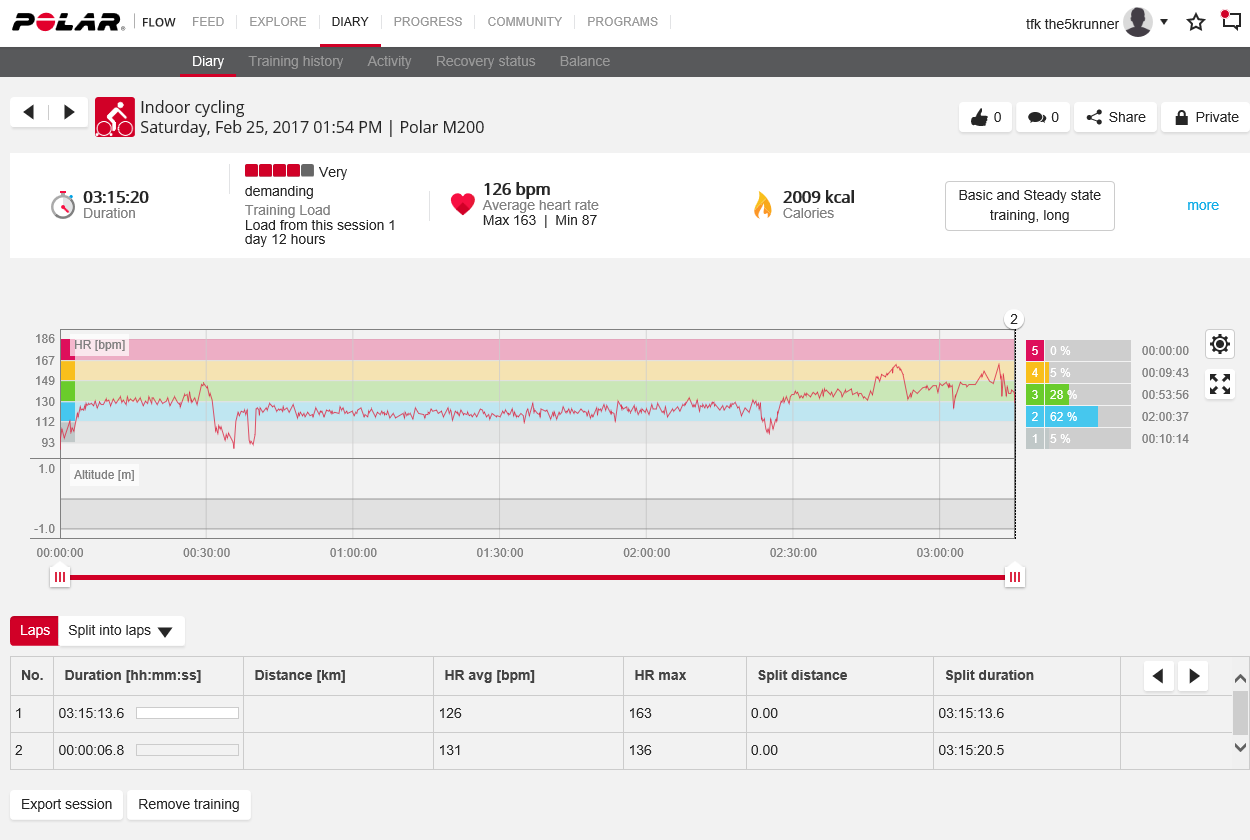Select heart rate zone 3 bar

coord(1078,394)
